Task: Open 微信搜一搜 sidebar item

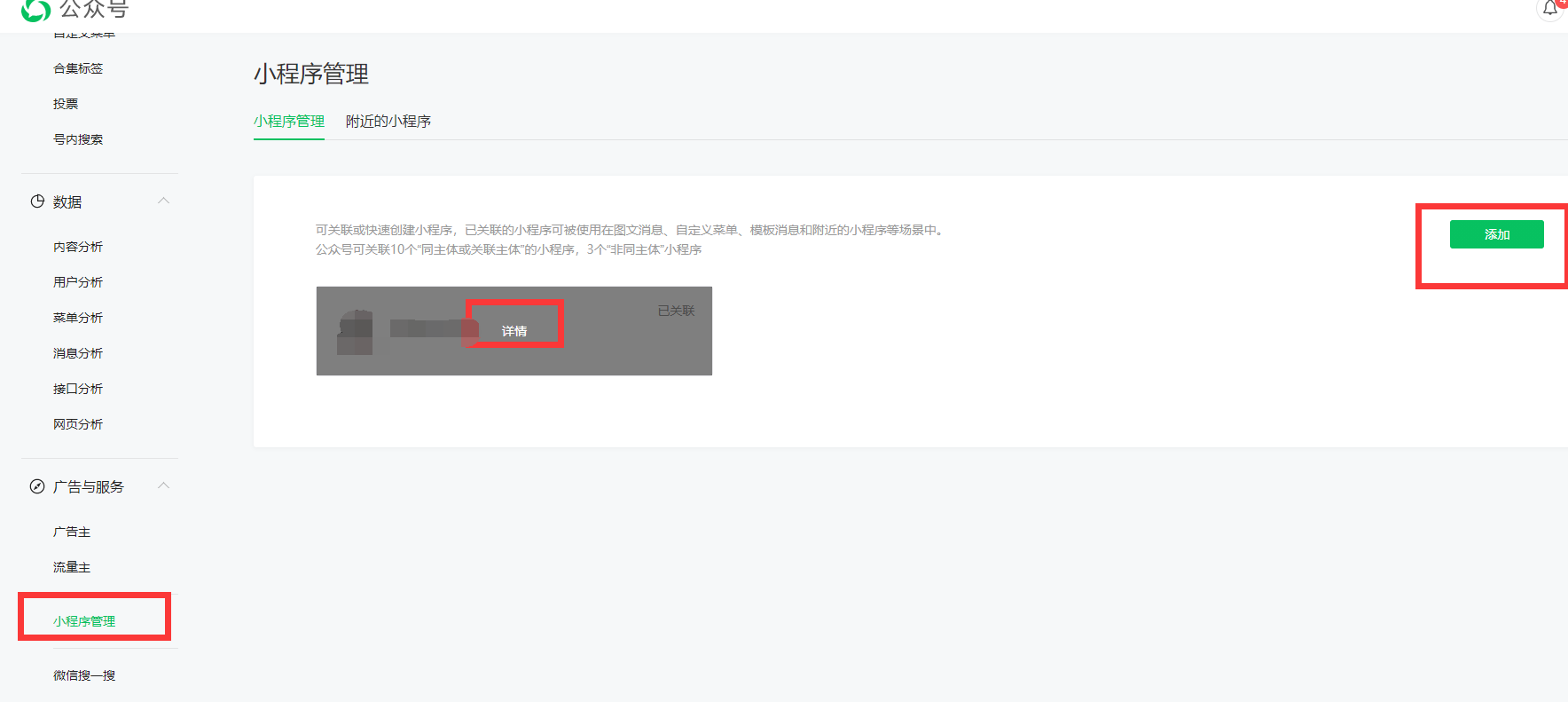Action: (x=84, y=675)
